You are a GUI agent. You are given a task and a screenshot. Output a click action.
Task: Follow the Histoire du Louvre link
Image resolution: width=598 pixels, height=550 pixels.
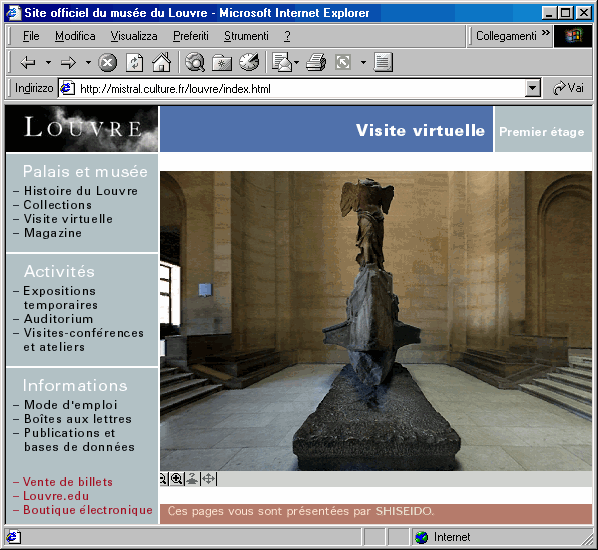point(81,191)
